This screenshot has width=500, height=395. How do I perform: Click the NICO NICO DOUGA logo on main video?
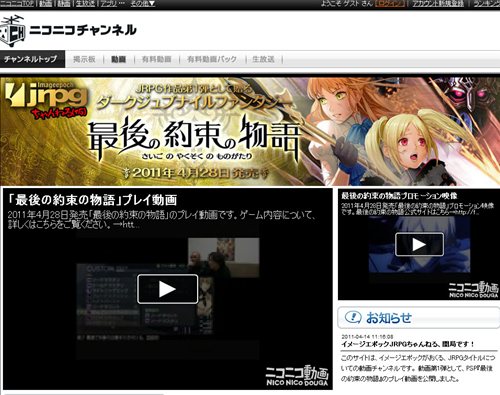point(297,376)
